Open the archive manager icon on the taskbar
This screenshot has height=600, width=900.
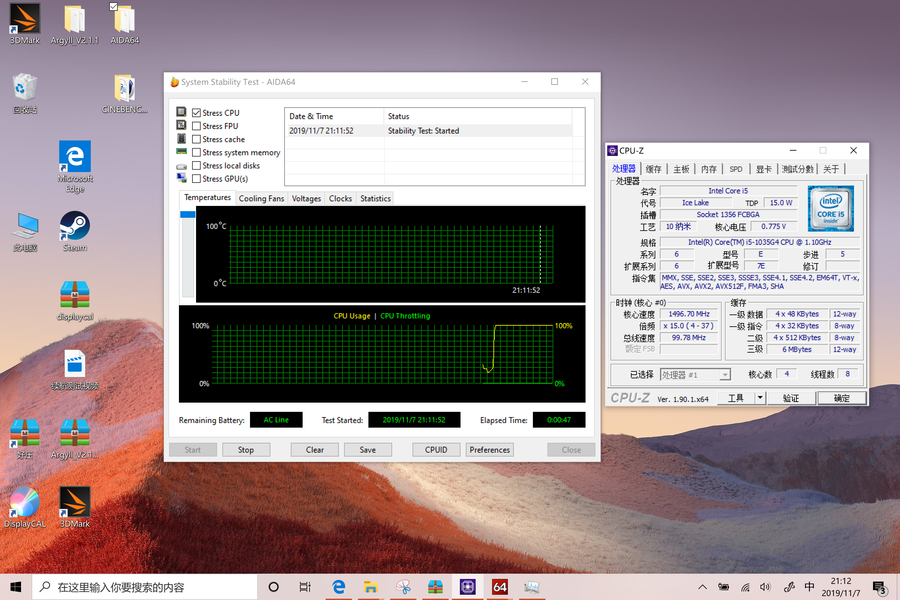tap(435, 587)
